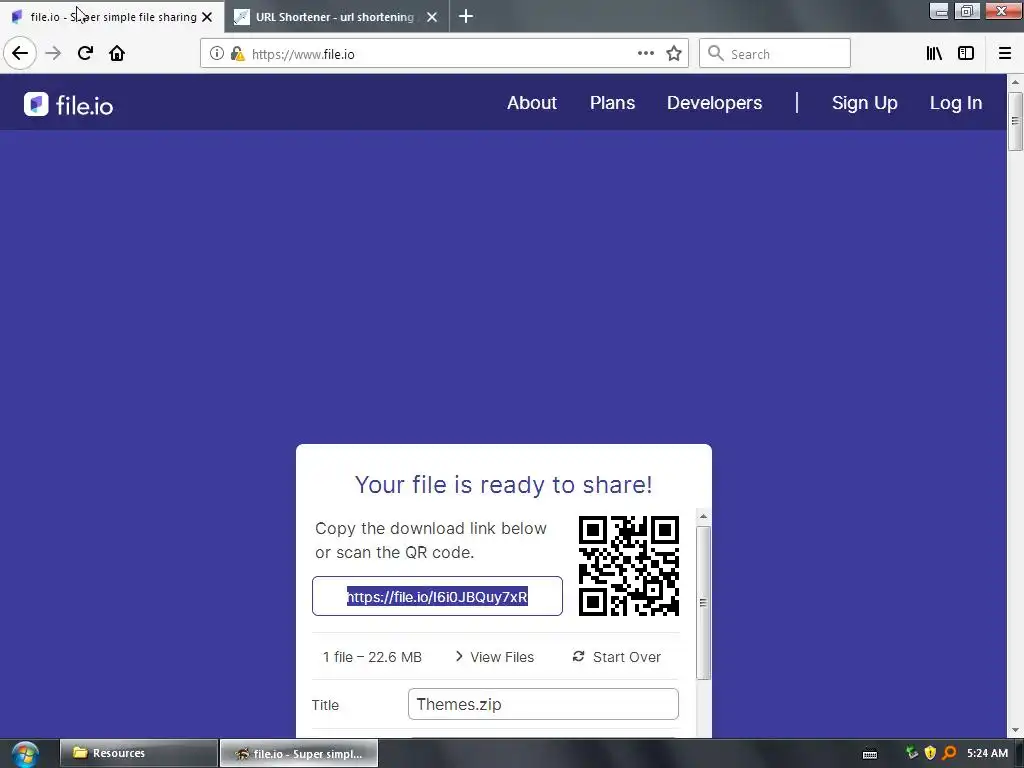Click the file.io taskbar button
Image resolution: width=1024 pixels, height=768 pixels.
(298, 753)
